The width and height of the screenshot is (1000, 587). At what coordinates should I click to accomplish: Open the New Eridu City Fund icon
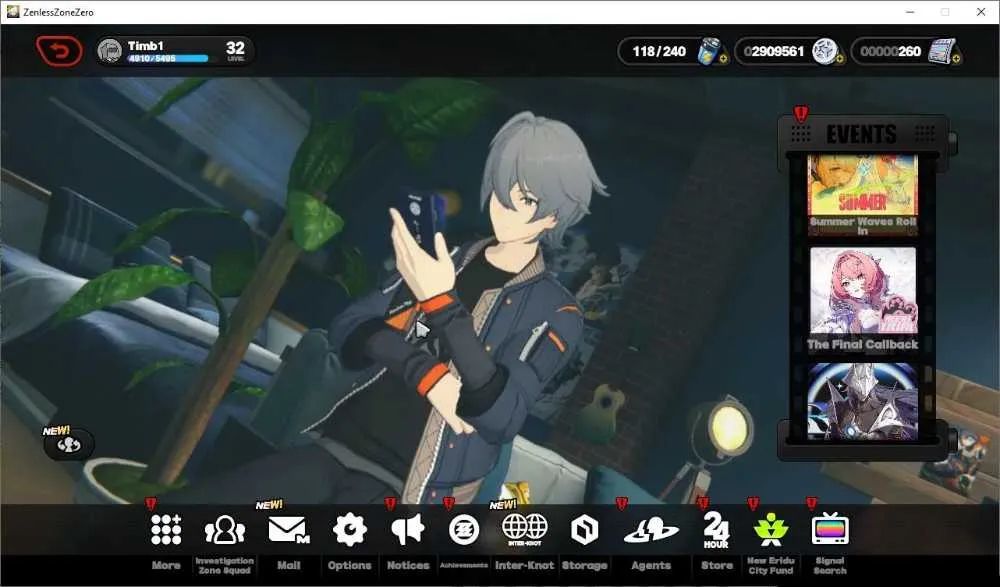770,530
